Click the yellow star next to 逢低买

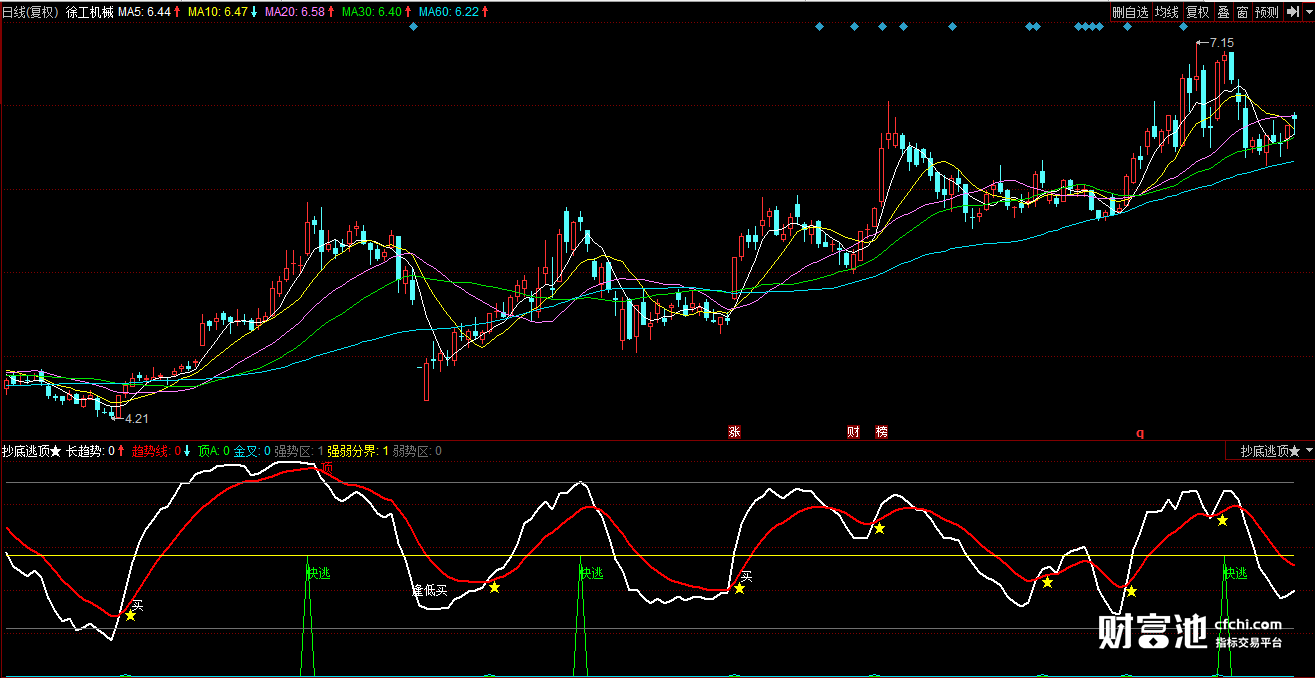[494, 587]
